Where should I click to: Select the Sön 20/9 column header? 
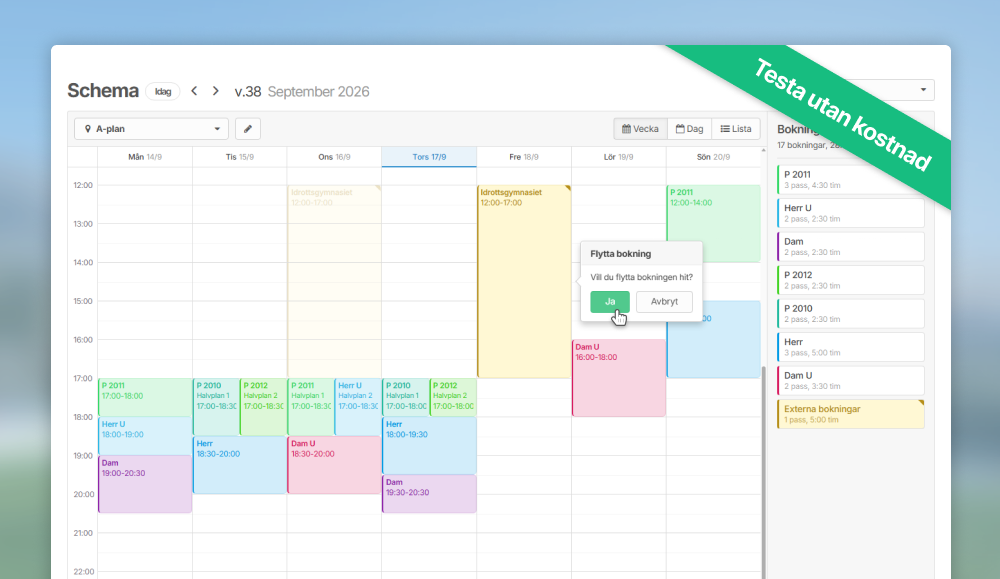click(713, 157)
